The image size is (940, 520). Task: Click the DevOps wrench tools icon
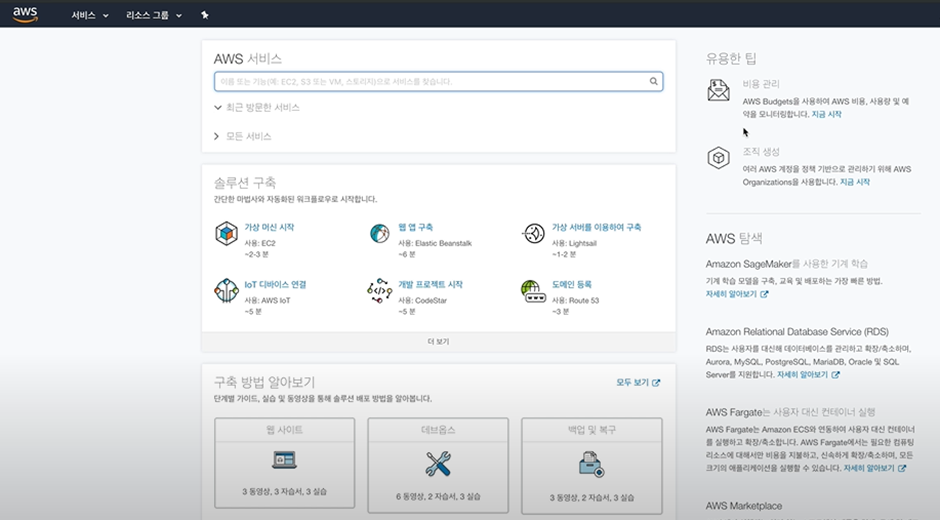point(438,464)
